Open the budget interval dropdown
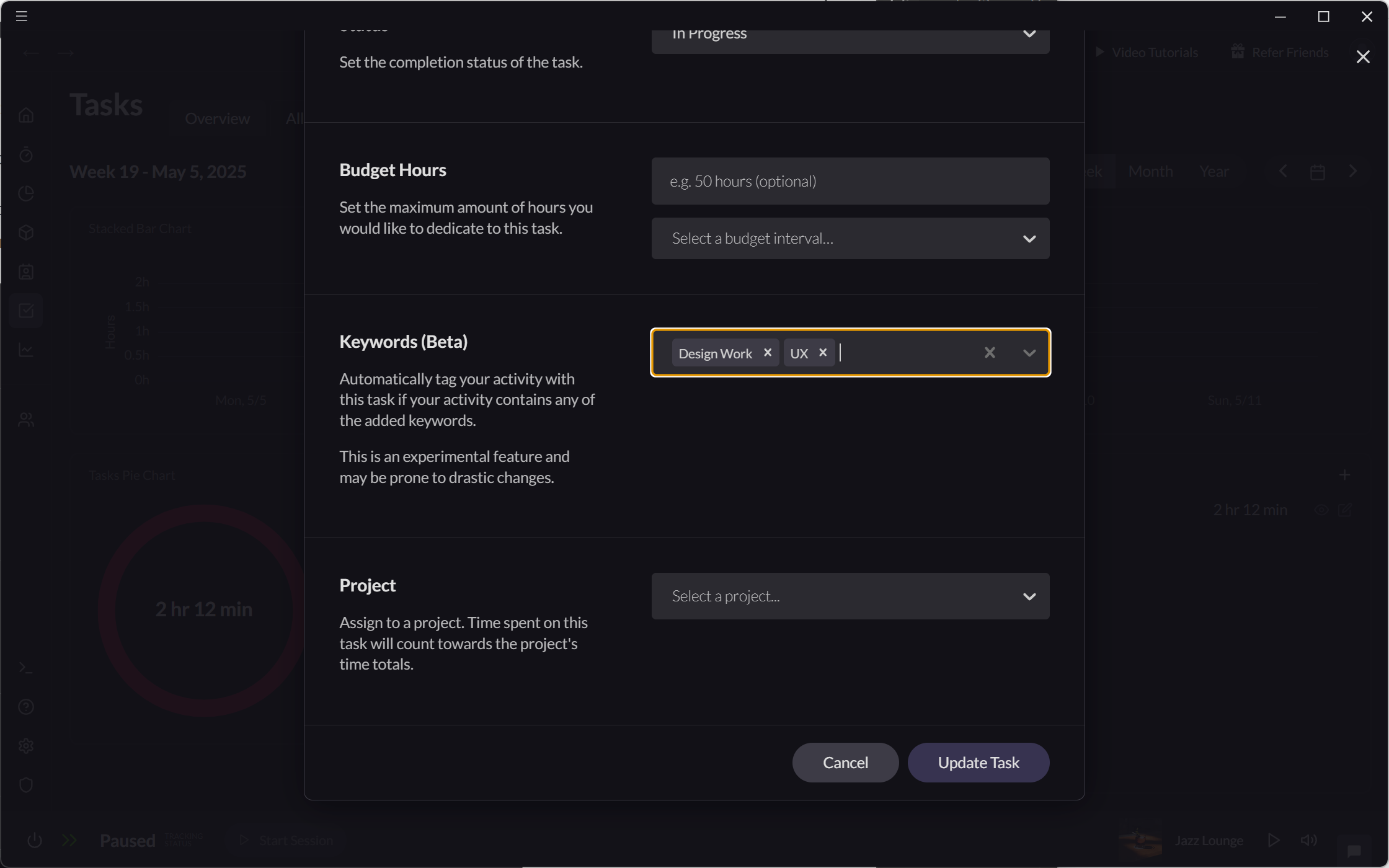This screenshot has width=1389, height=868. (x=850, y=239)
